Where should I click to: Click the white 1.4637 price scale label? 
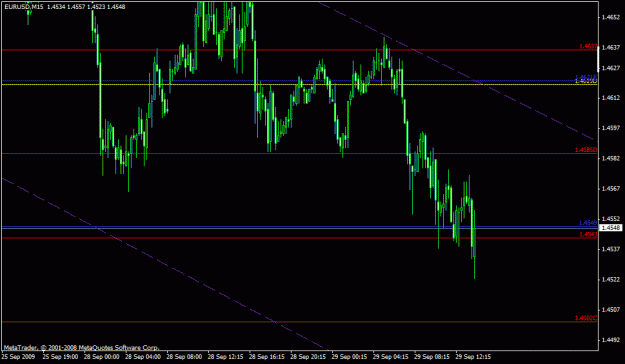[611, 48]
